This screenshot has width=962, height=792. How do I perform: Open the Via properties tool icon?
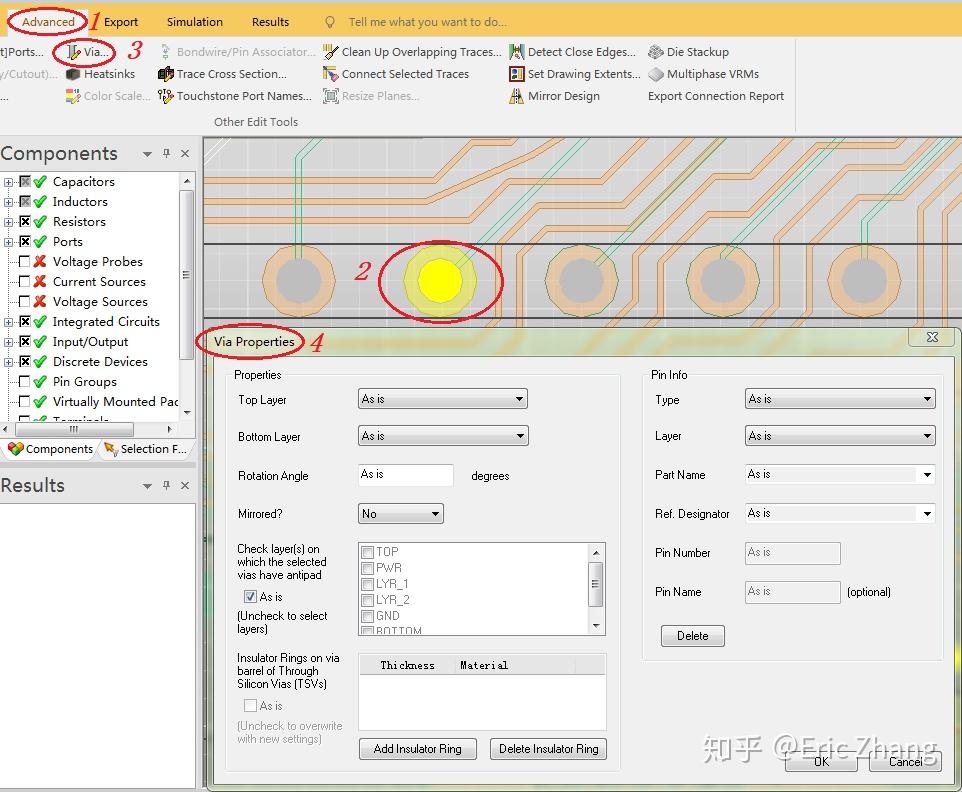click(74, 52)
